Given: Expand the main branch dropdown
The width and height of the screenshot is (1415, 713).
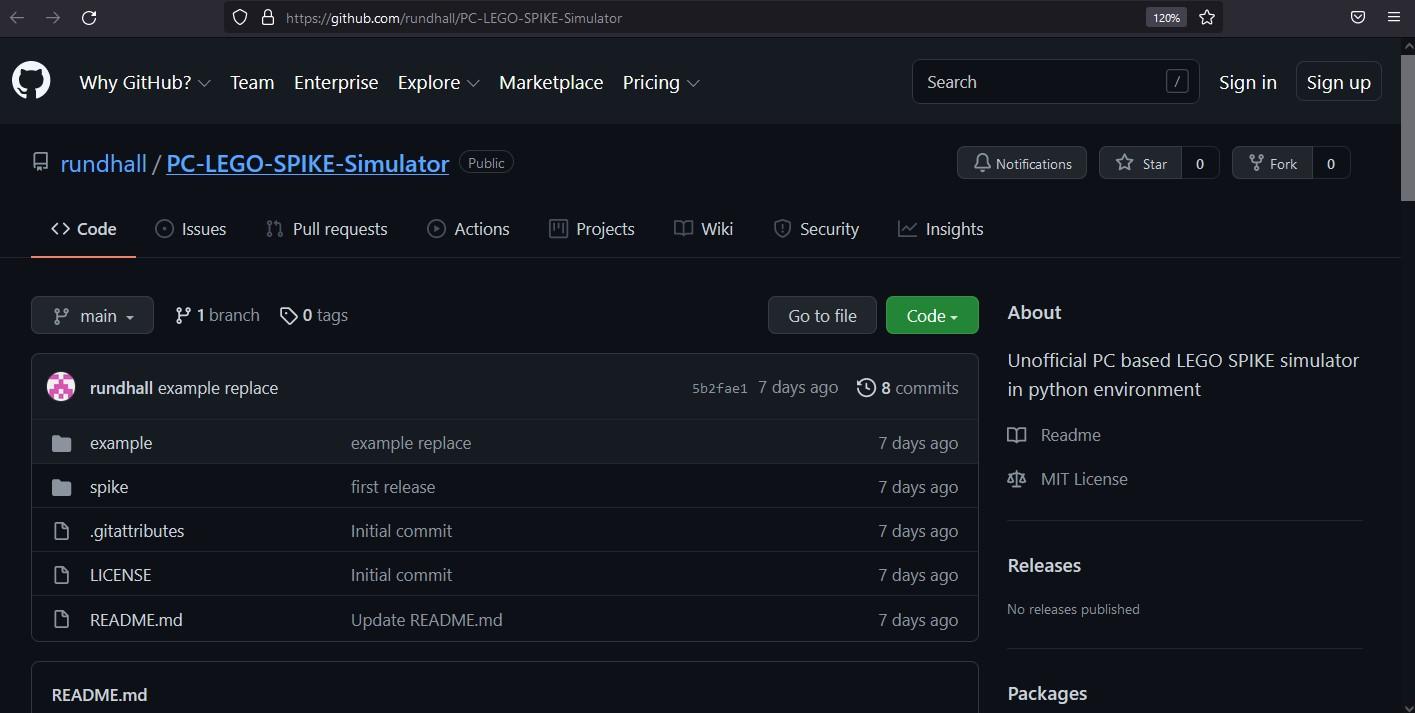Looking at the screenshot, I should pyautogui.click(x=92, y=315).
